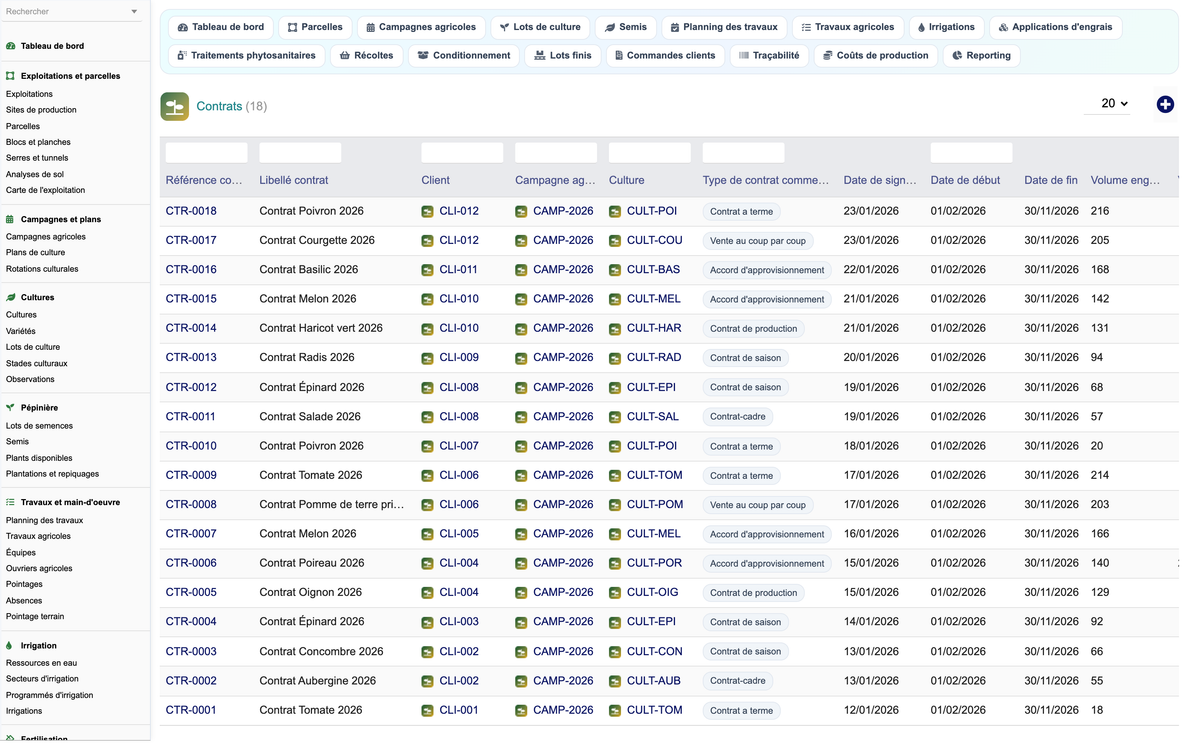Click the Travaux et main-d'oeuvre list icon
1200x743 pixels.
tap(11, 503)
